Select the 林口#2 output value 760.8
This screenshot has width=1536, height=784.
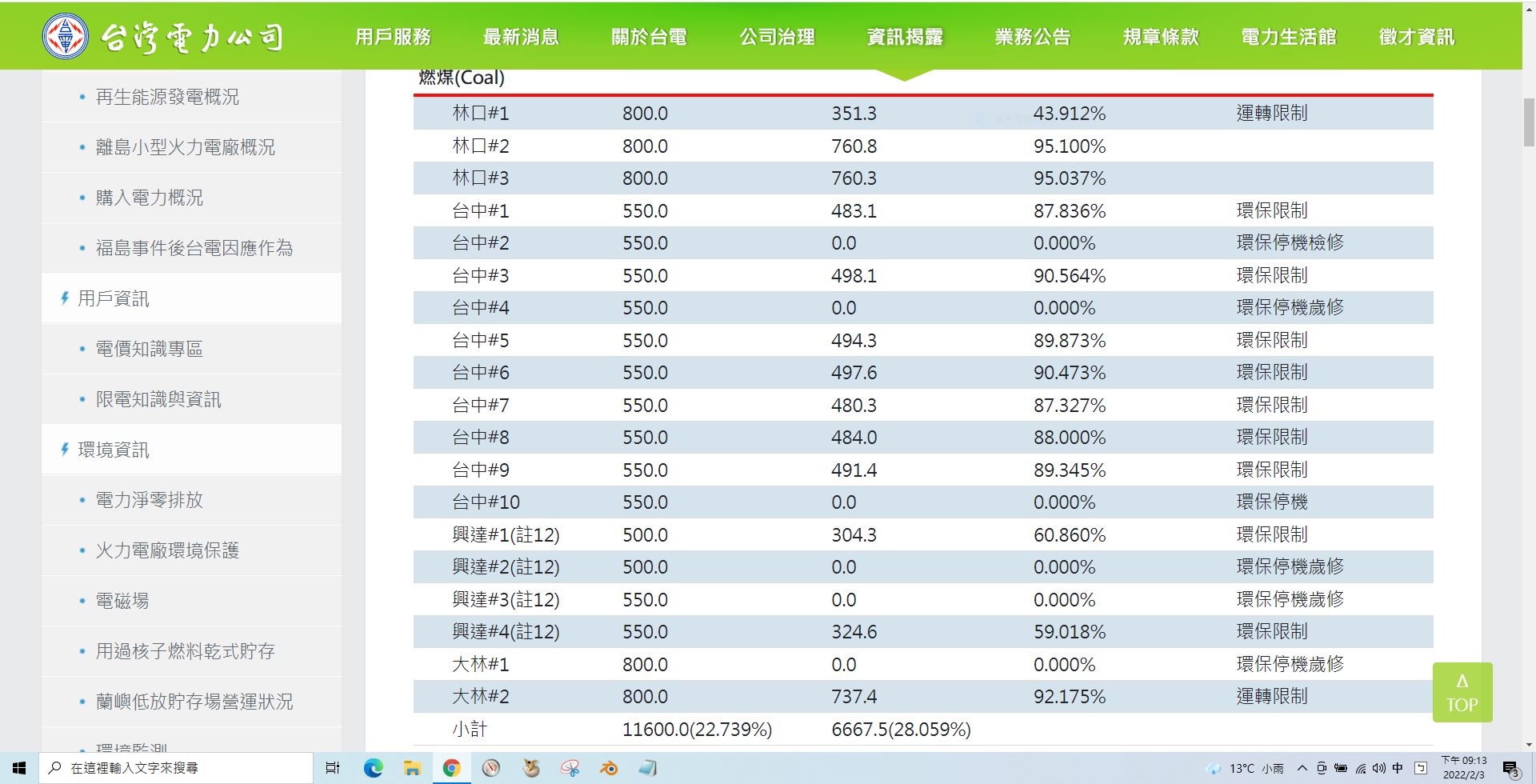[854, 146]
